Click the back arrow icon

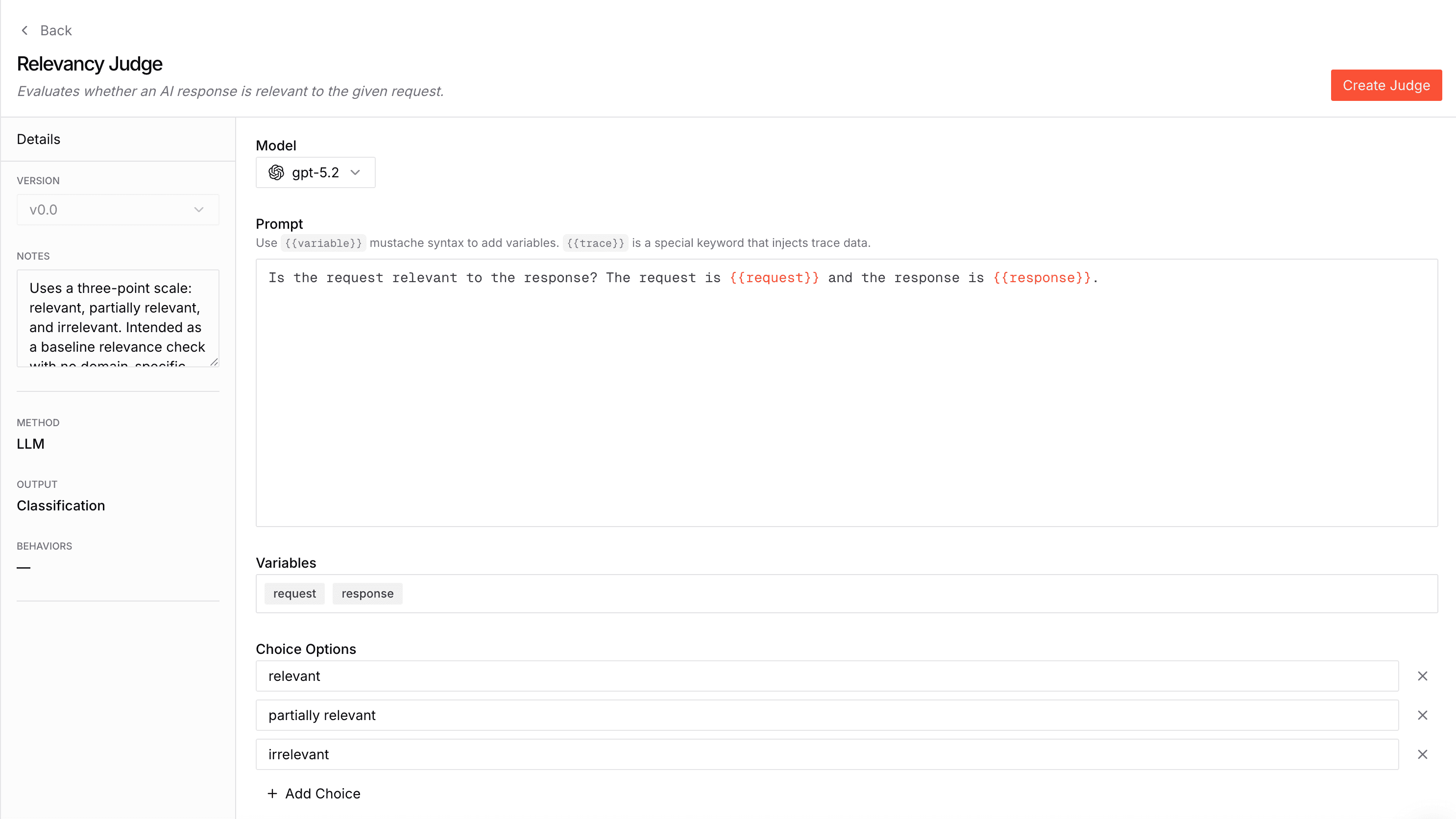[24, 30]
